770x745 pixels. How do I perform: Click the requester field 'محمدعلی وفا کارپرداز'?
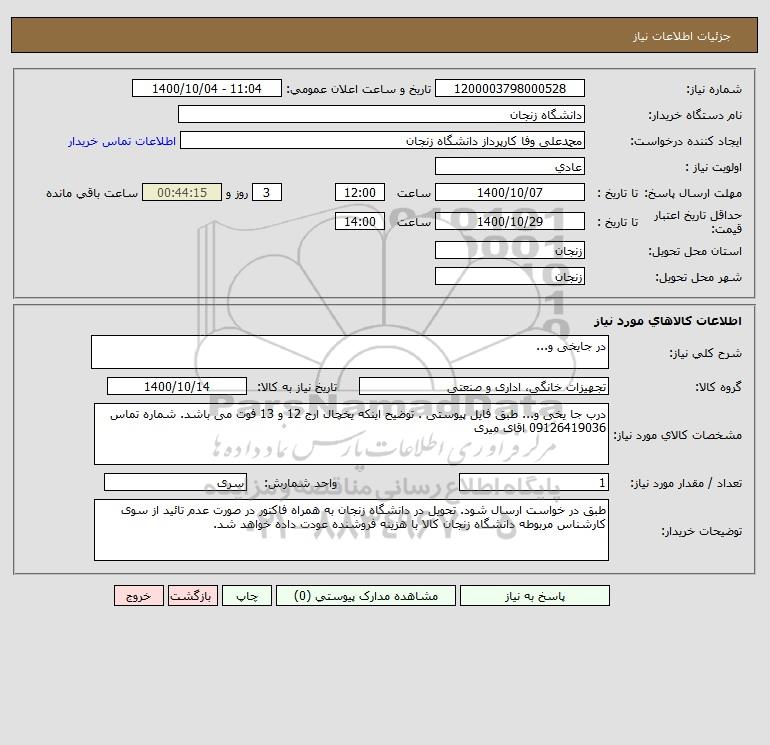point(383,140)
